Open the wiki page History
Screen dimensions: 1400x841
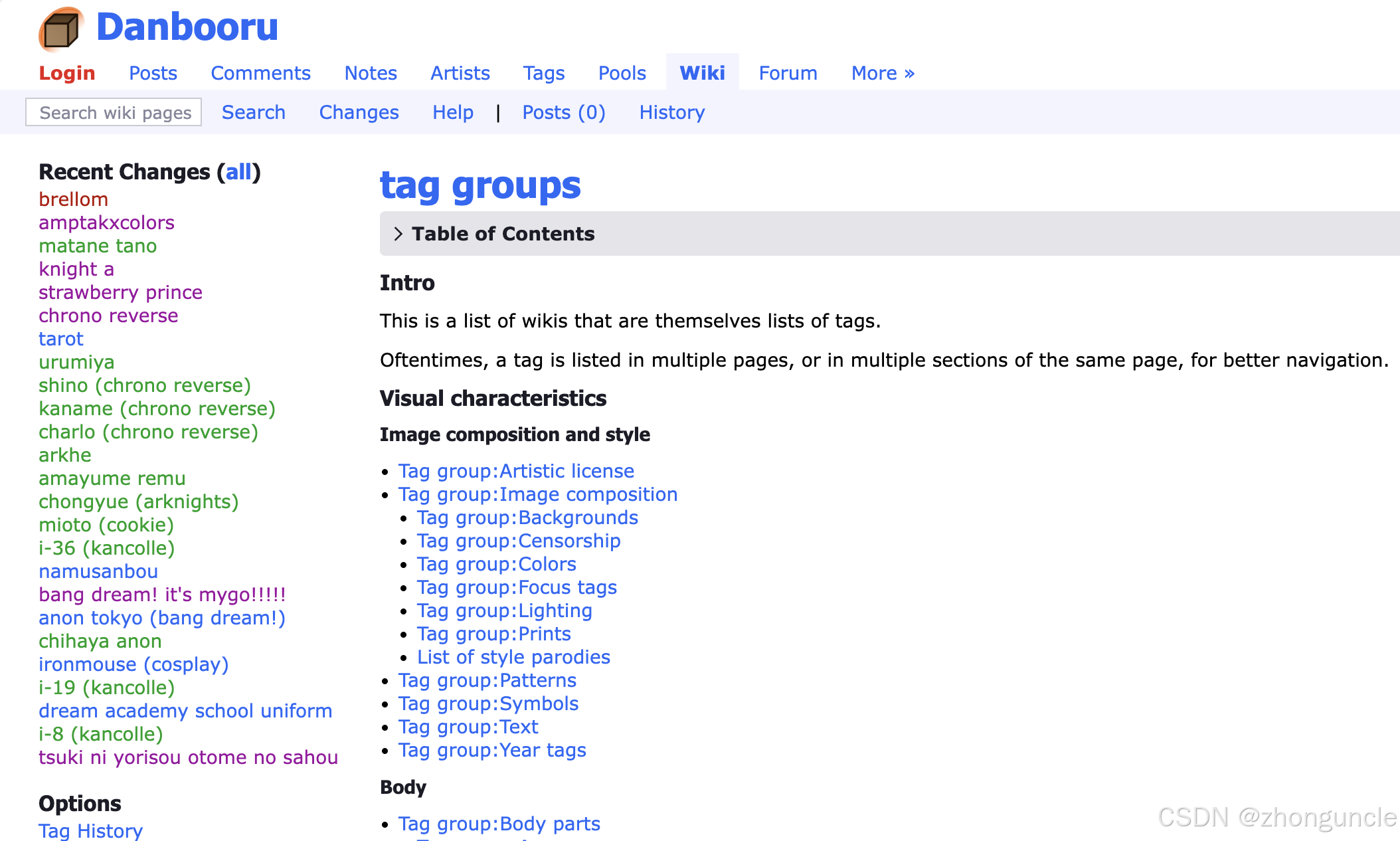point(672,112)
